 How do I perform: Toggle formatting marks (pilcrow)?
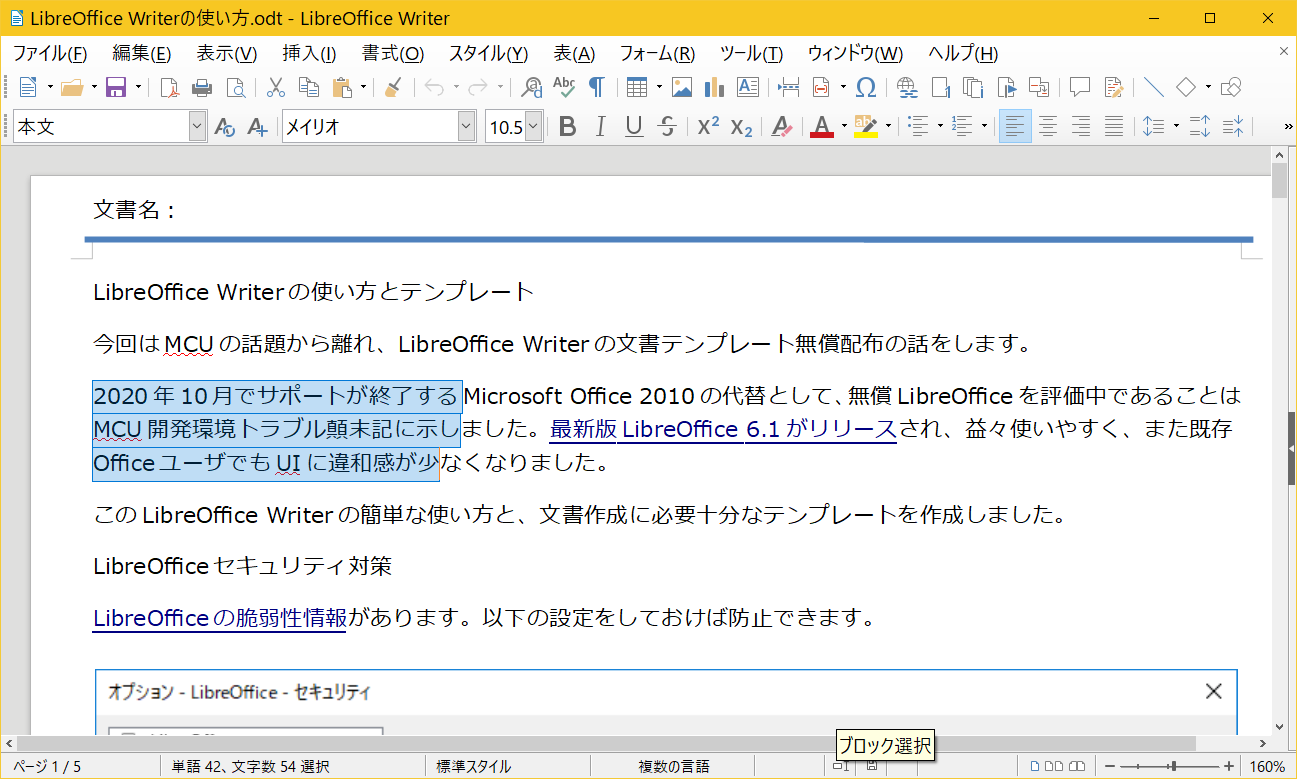(596, 88)
